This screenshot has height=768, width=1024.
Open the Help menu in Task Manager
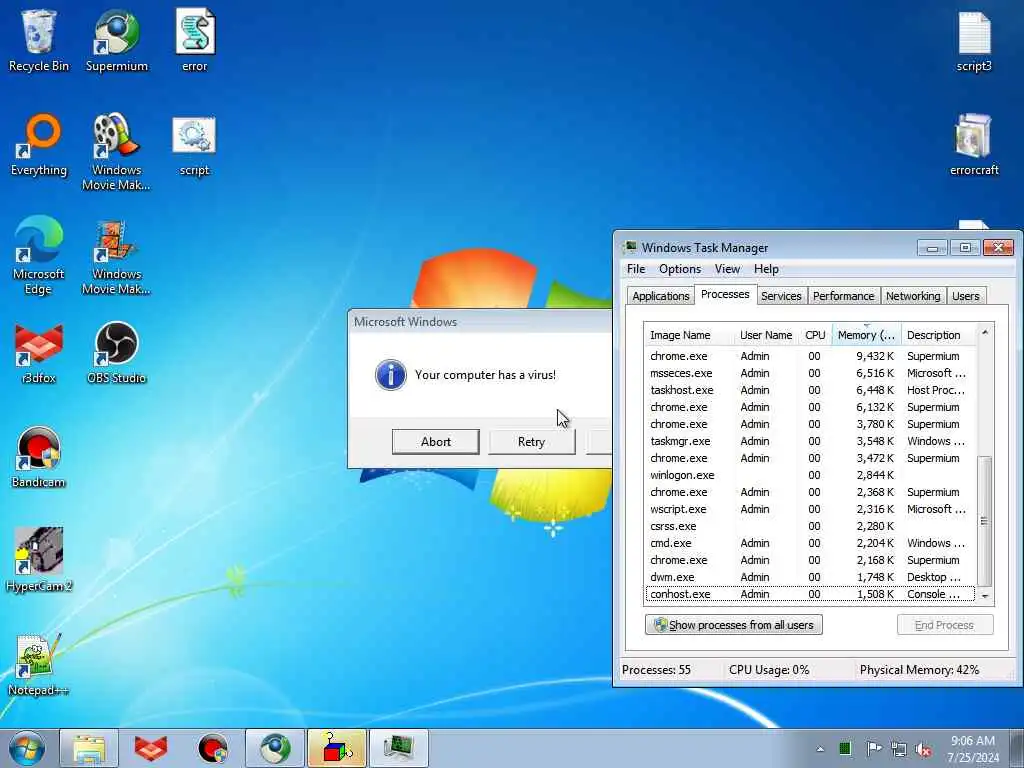pyautogui.click(x=766, y=269)
